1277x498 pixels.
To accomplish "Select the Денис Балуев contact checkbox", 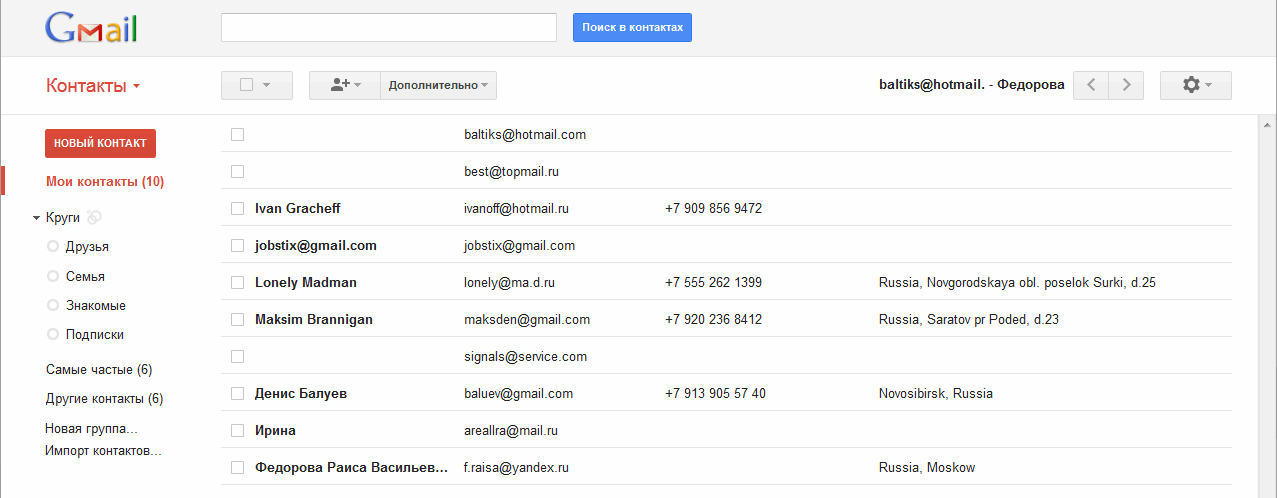I will point(238,394).
